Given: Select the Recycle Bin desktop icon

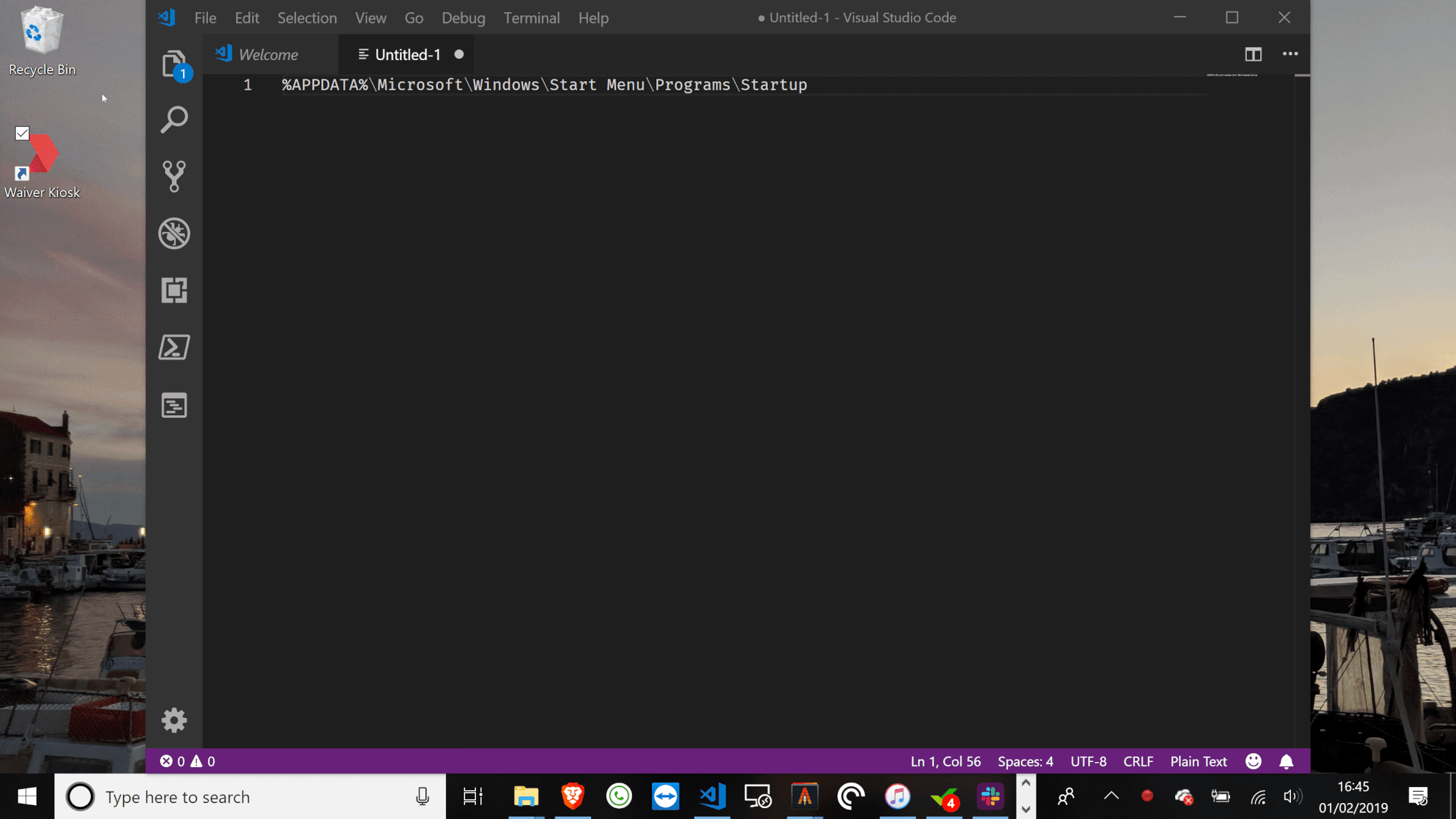Looking at the screenshot, I should tap(42, 42).
